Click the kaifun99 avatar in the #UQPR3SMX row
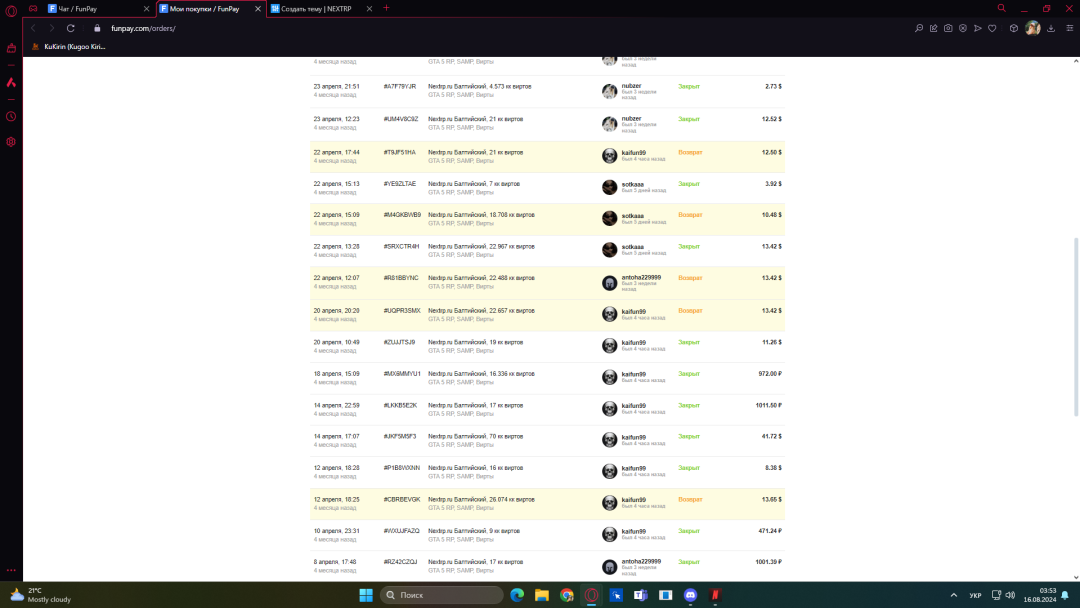The image size is (1080, 608). (610, 314)
